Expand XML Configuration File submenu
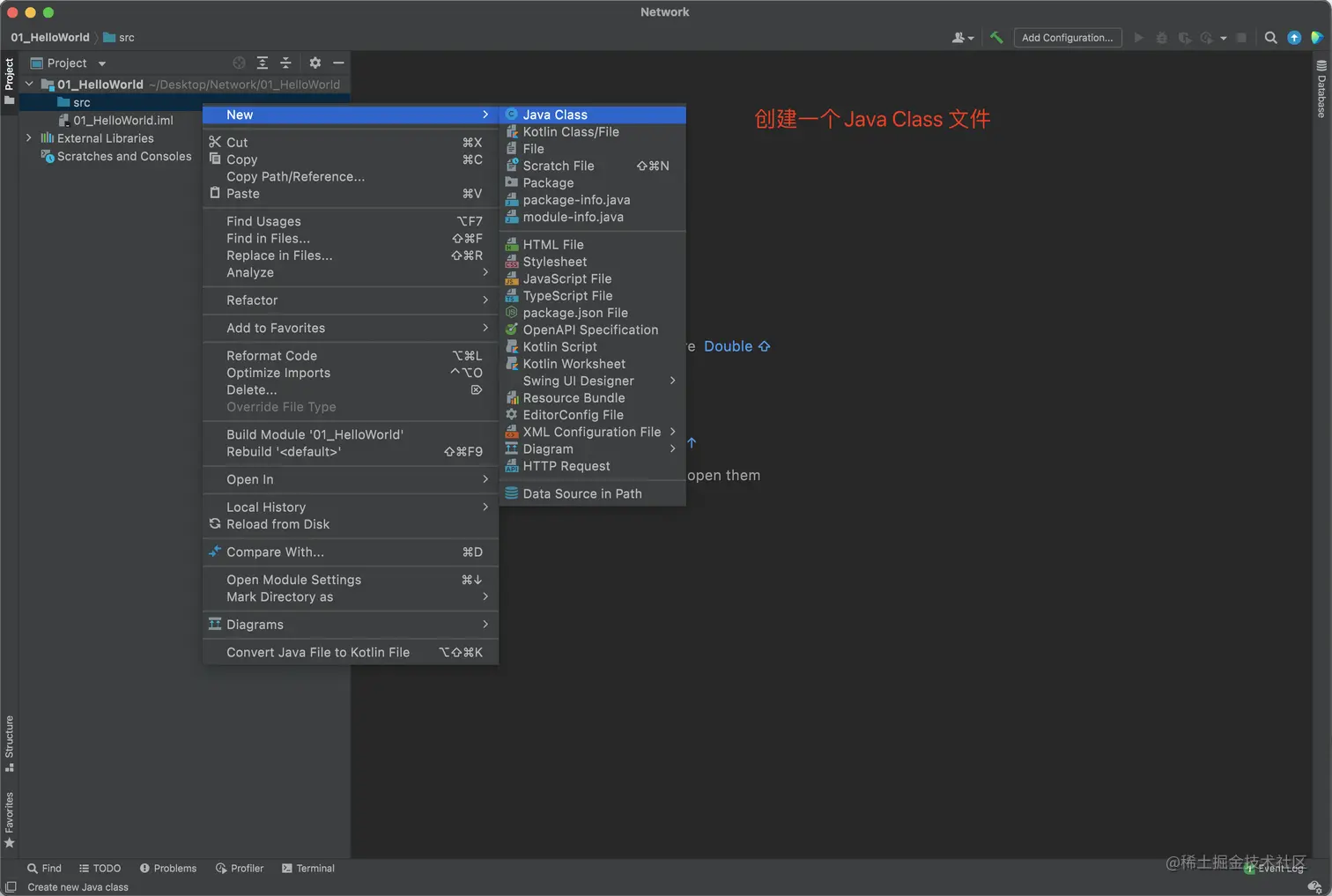 pos(593,432)
